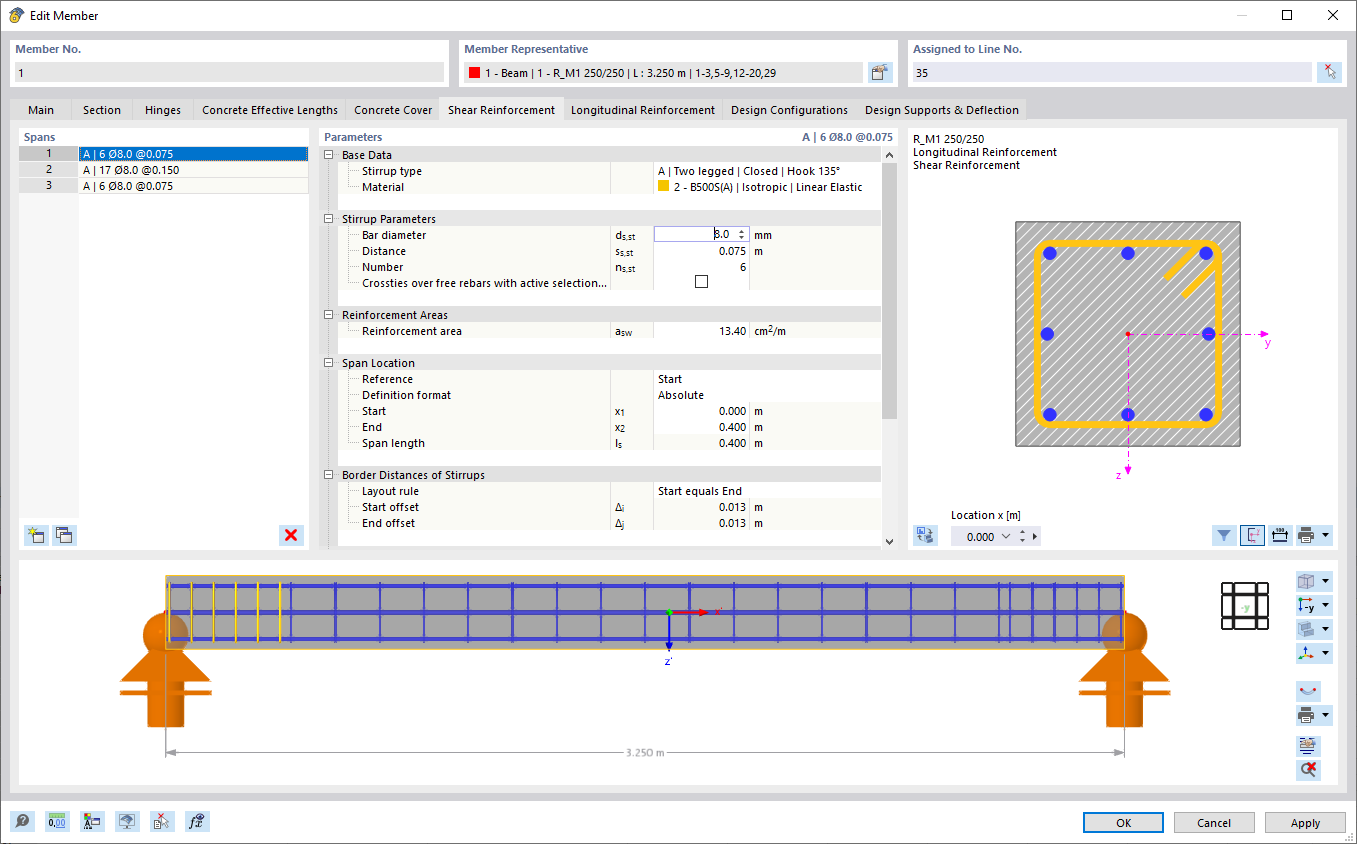
Task: Click the Cancel button
Action: pos(1214,822)
